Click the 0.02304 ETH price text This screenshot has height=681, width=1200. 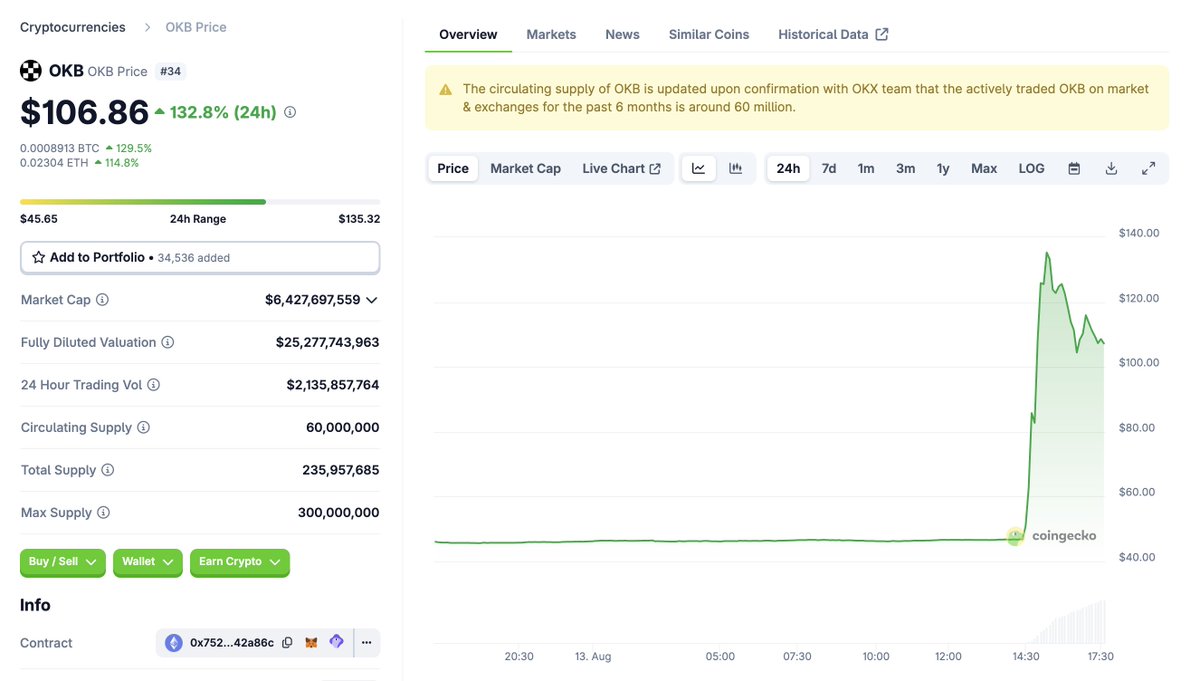click(54, 162)
